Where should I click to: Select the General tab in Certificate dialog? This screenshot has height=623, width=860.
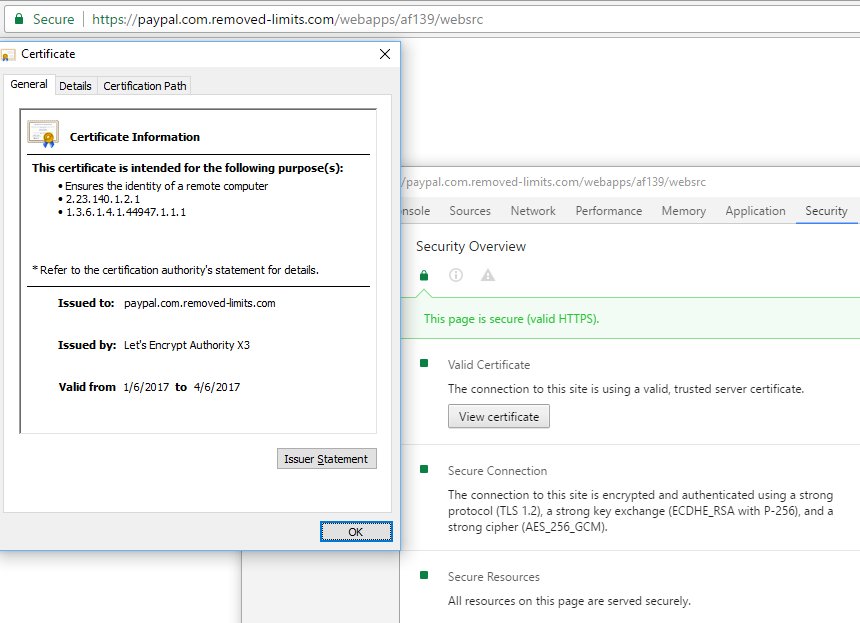29,84
